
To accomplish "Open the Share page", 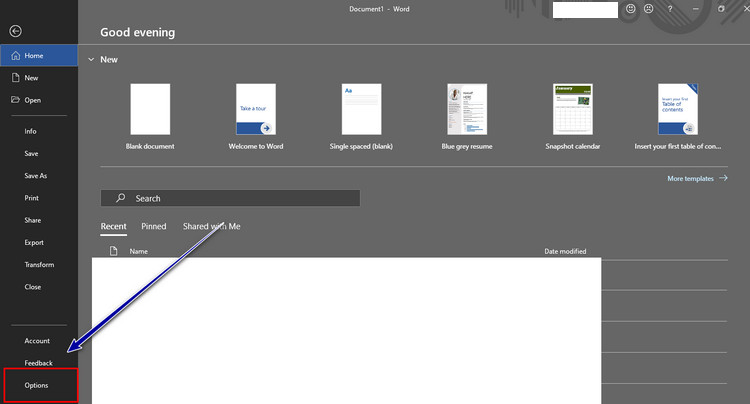I will coord(33,220).
